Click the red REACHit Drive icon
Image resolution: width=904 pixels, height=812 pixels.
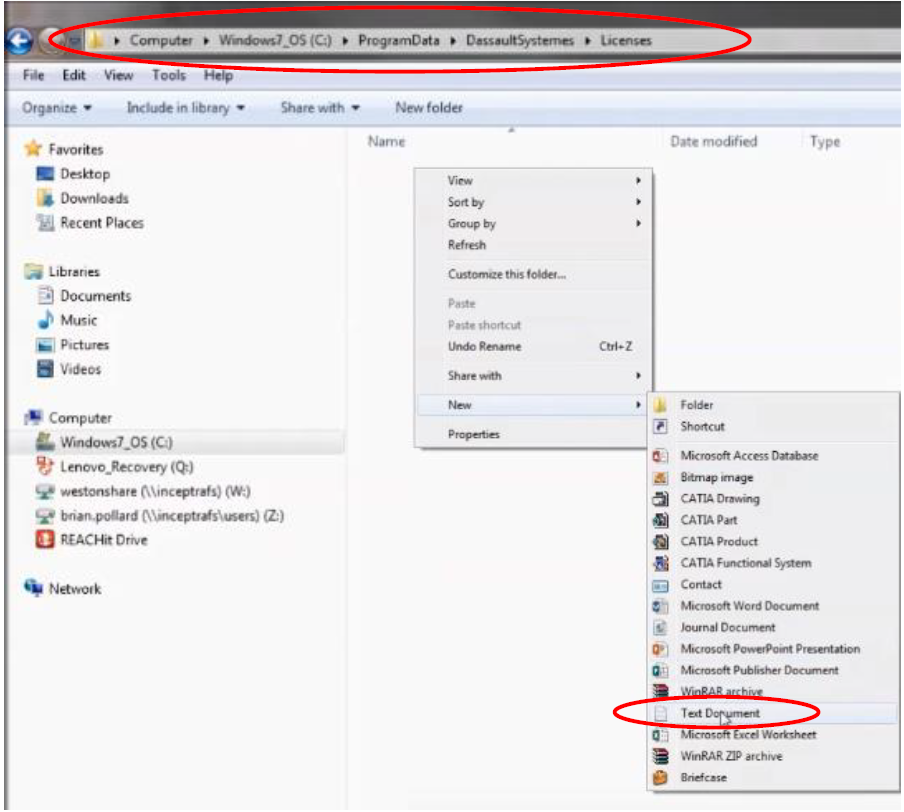click(x=45, y=539)
